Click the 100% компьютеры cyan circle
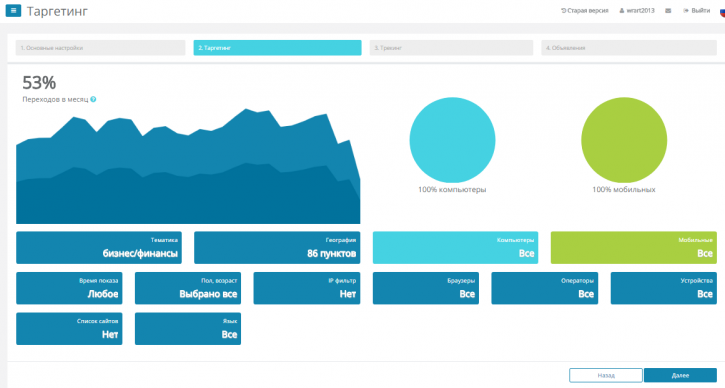This screenshot has width=725, height=388. [452, 140]
